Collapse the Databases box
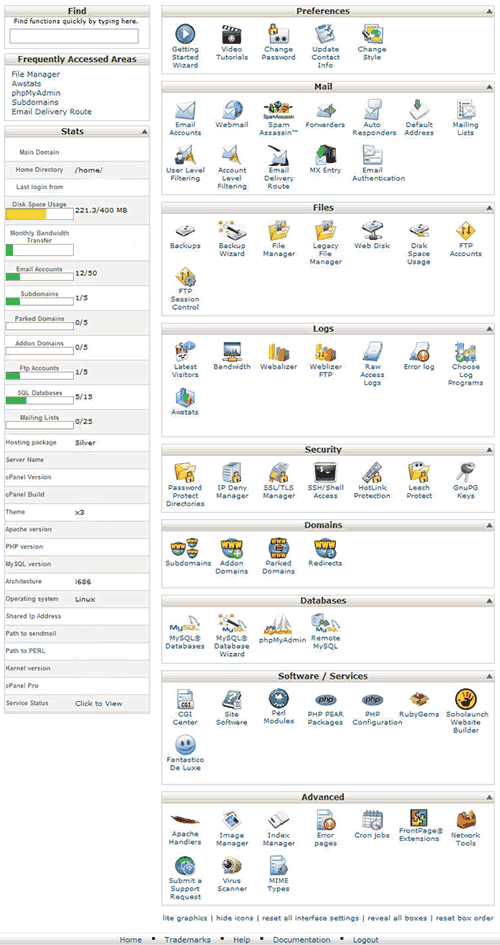Screen dimensions: 500x945 pyautogui.click(x=489, y=601)
